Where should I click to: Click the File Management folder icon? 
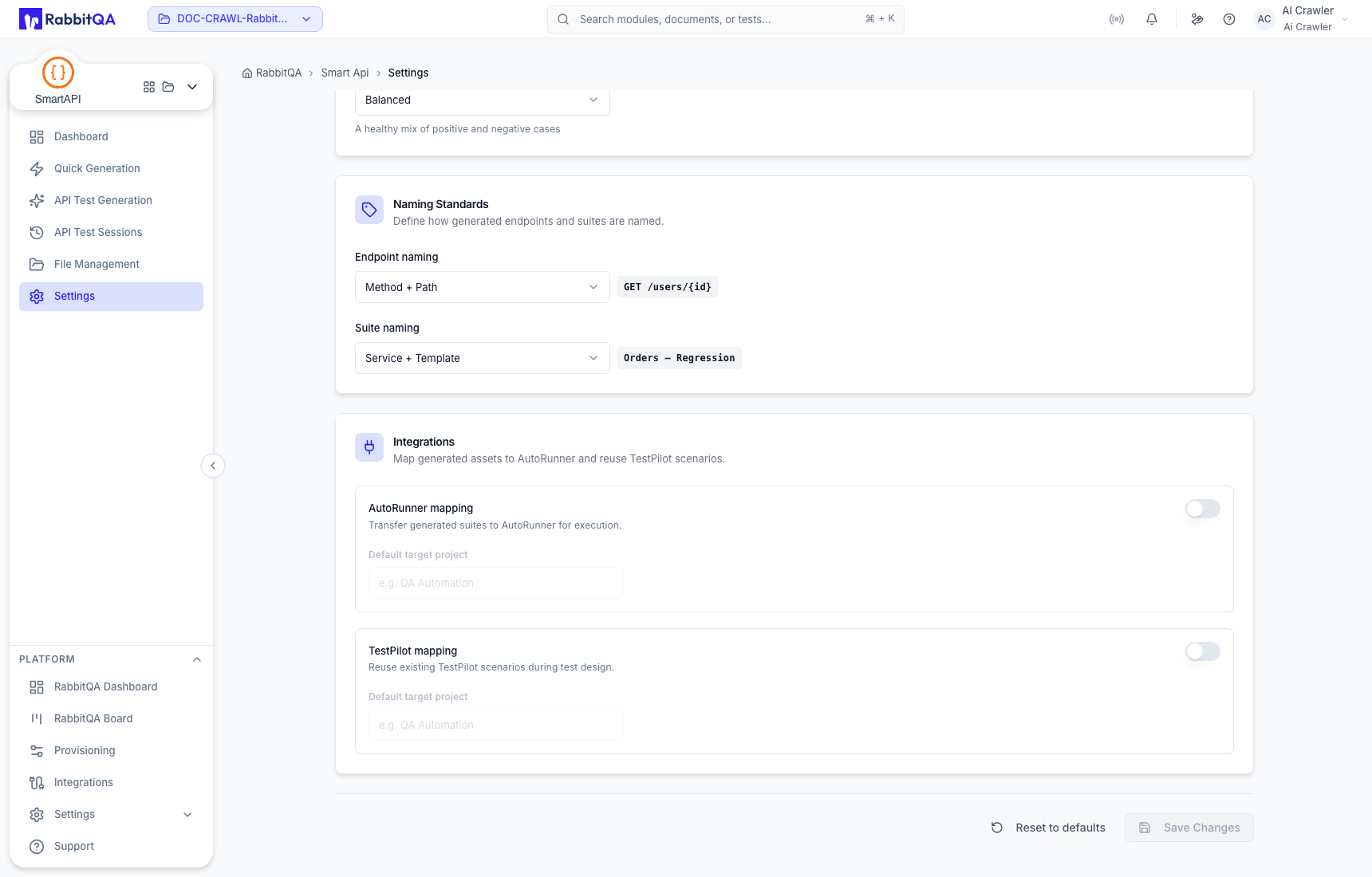pyautogui.click(x=37, y=265)
